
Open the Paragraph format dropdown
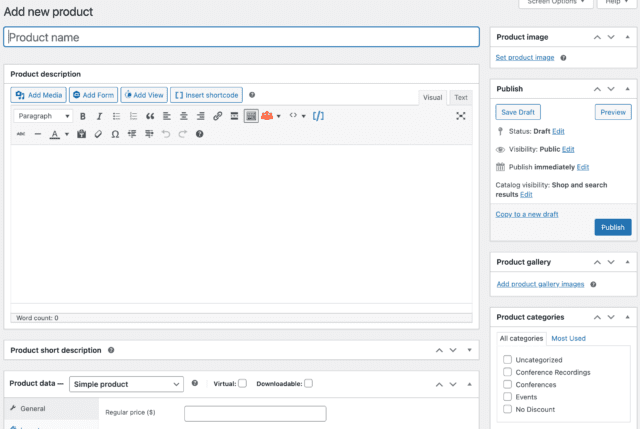[x=43, y=116]
